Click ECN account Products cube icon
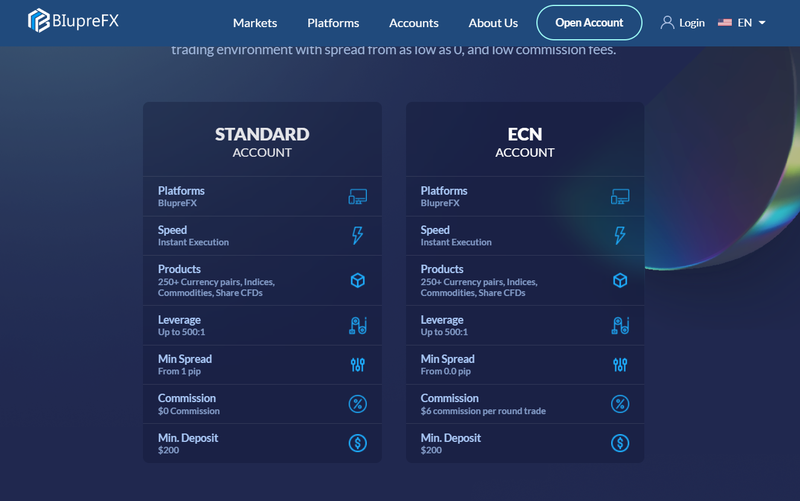This screenshot has width=800, height=501. pyautogui.click(x=620, y=280)
